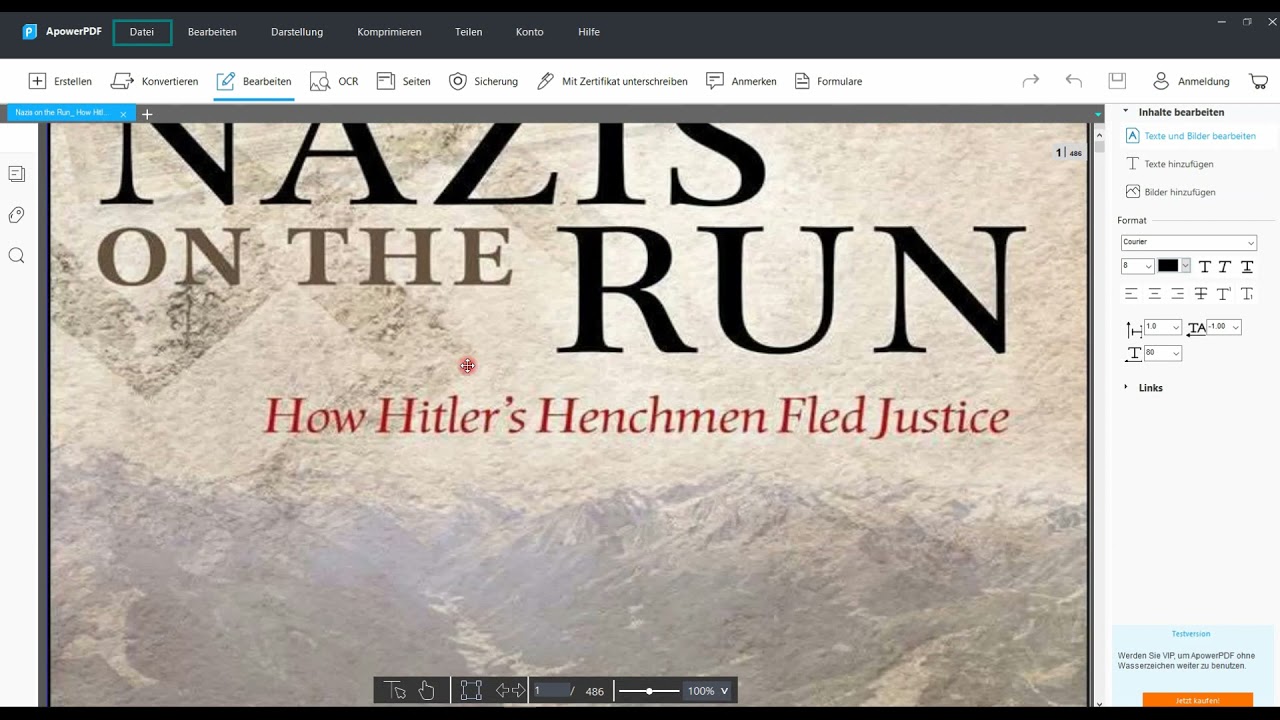Toggle bold text formatting
The width and height of the screenshot is (1280, 720).
(1205, 266)
